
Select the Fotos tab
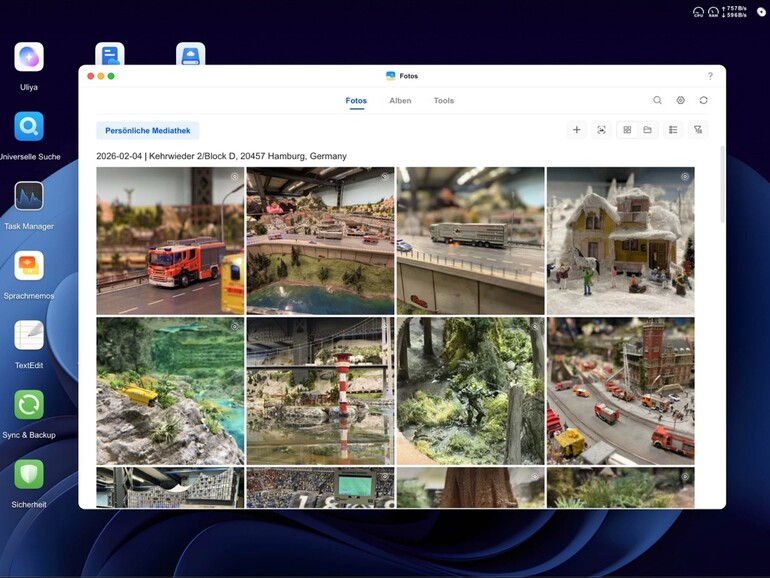pyautogui.click(x=356, y=101)
